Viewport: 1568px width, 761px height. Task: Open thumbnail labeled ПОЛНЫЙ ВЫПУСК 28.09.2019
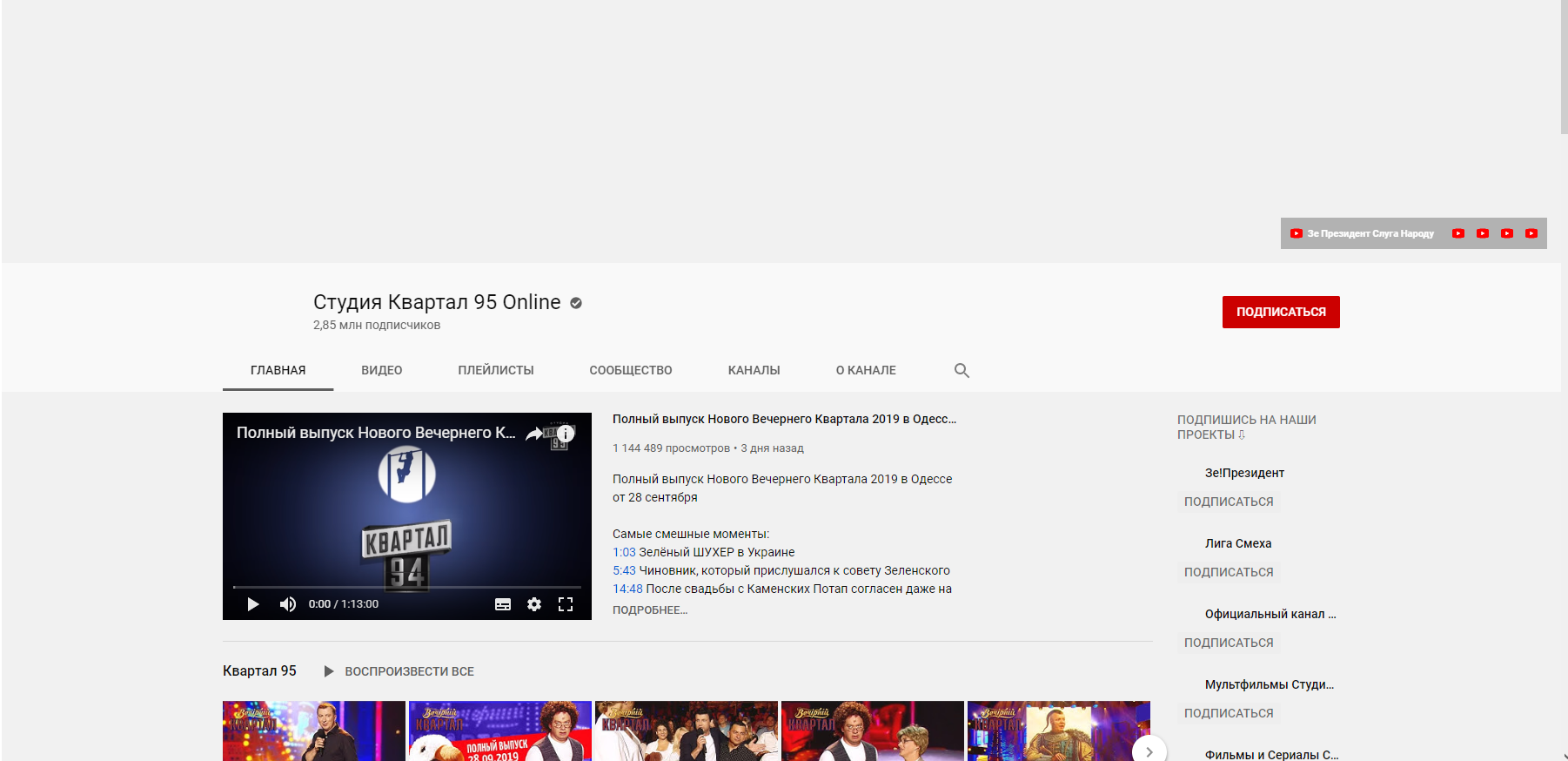click(500, 731)
